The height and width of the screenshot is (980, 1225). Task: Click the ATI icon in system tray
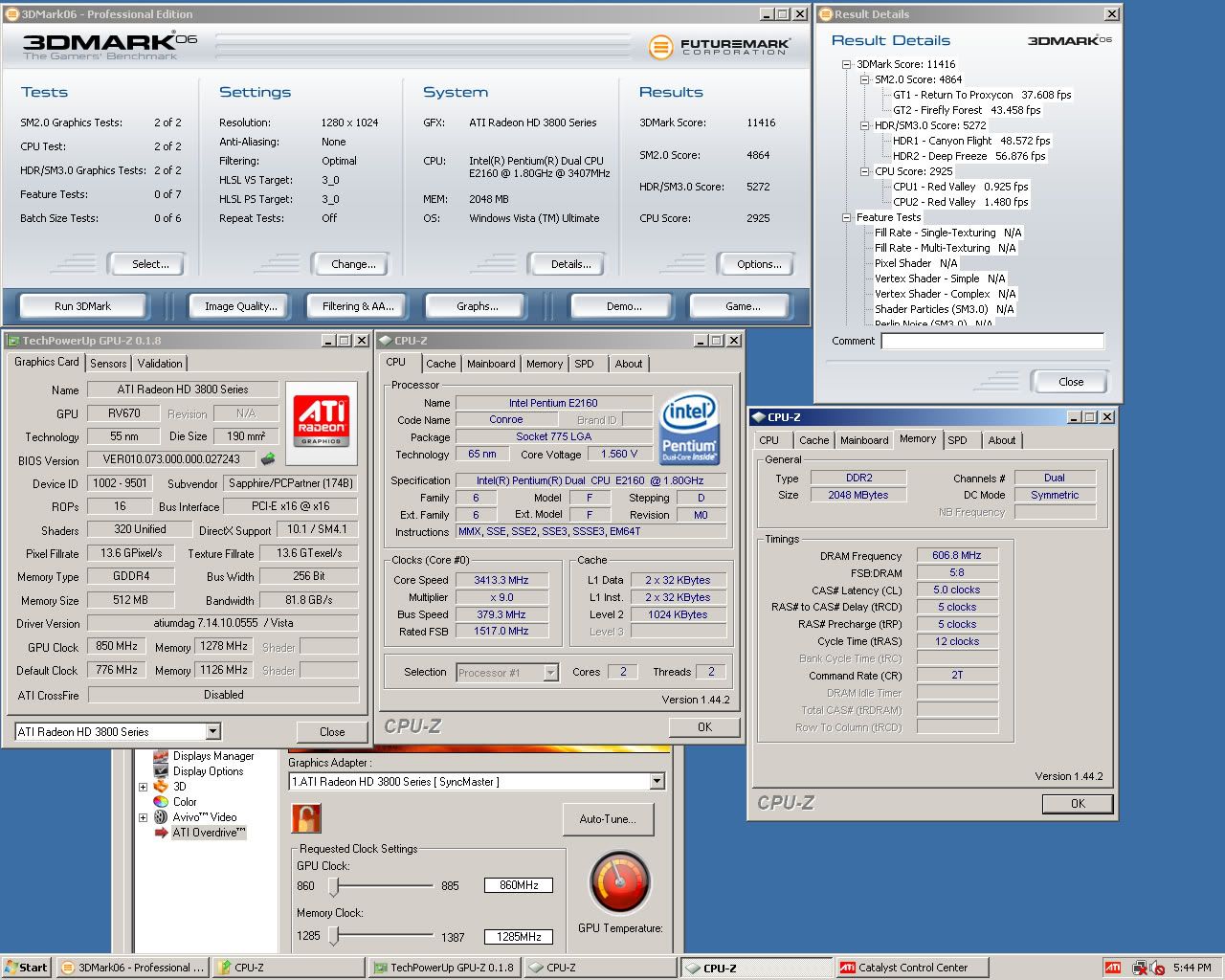click(1113, 968)
